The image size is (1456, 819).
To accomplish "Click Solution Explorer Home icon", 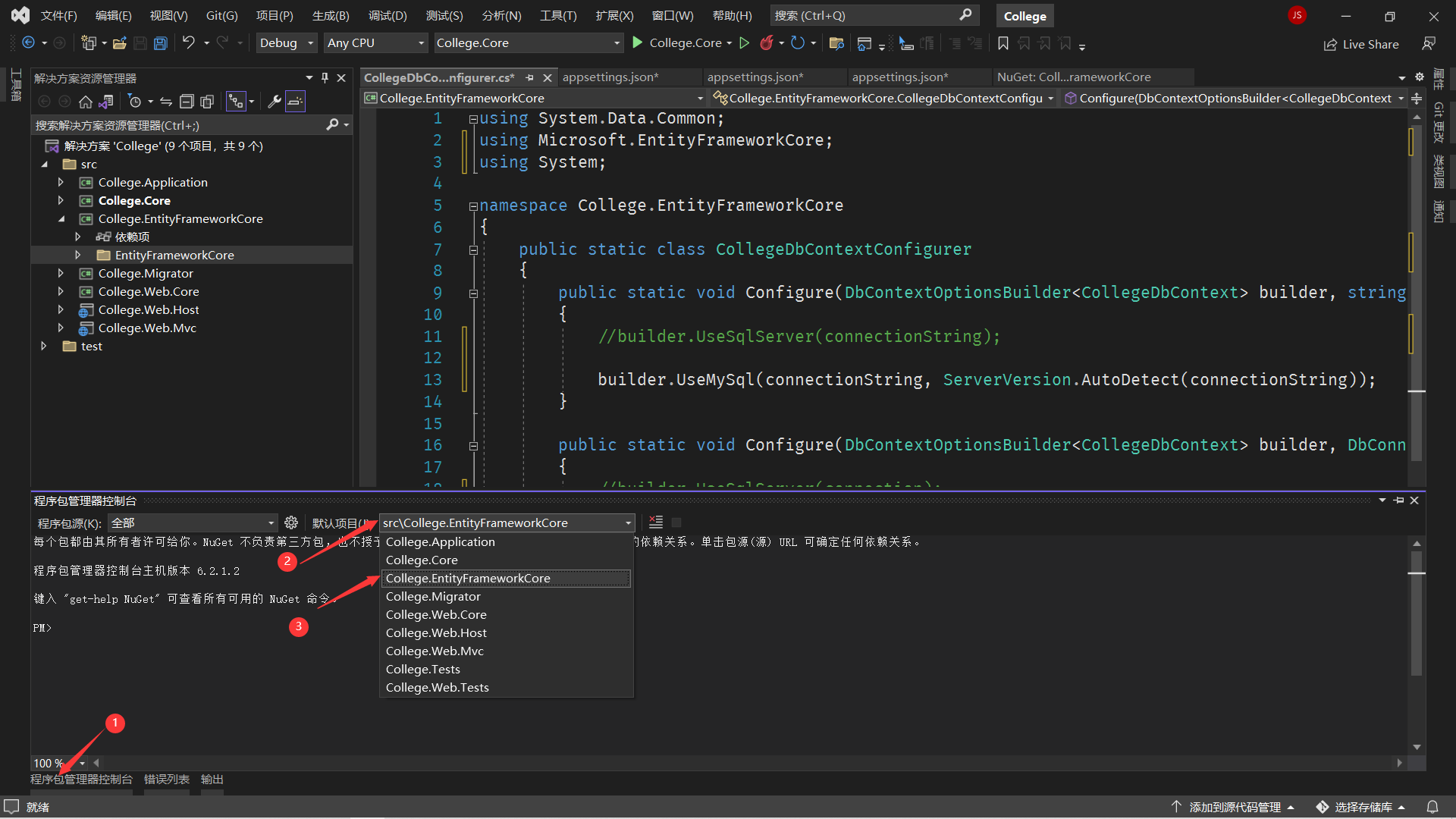I will [86, 102].
